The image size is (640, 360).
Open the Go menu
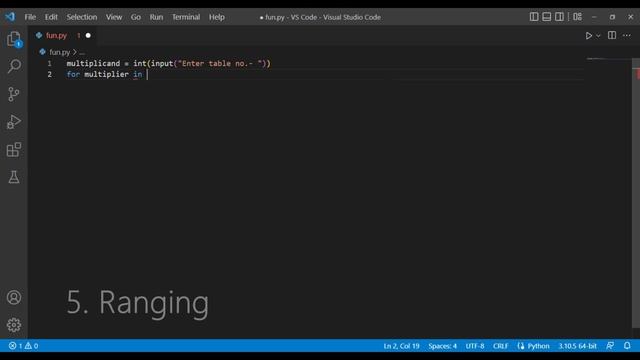pos(136,17)
